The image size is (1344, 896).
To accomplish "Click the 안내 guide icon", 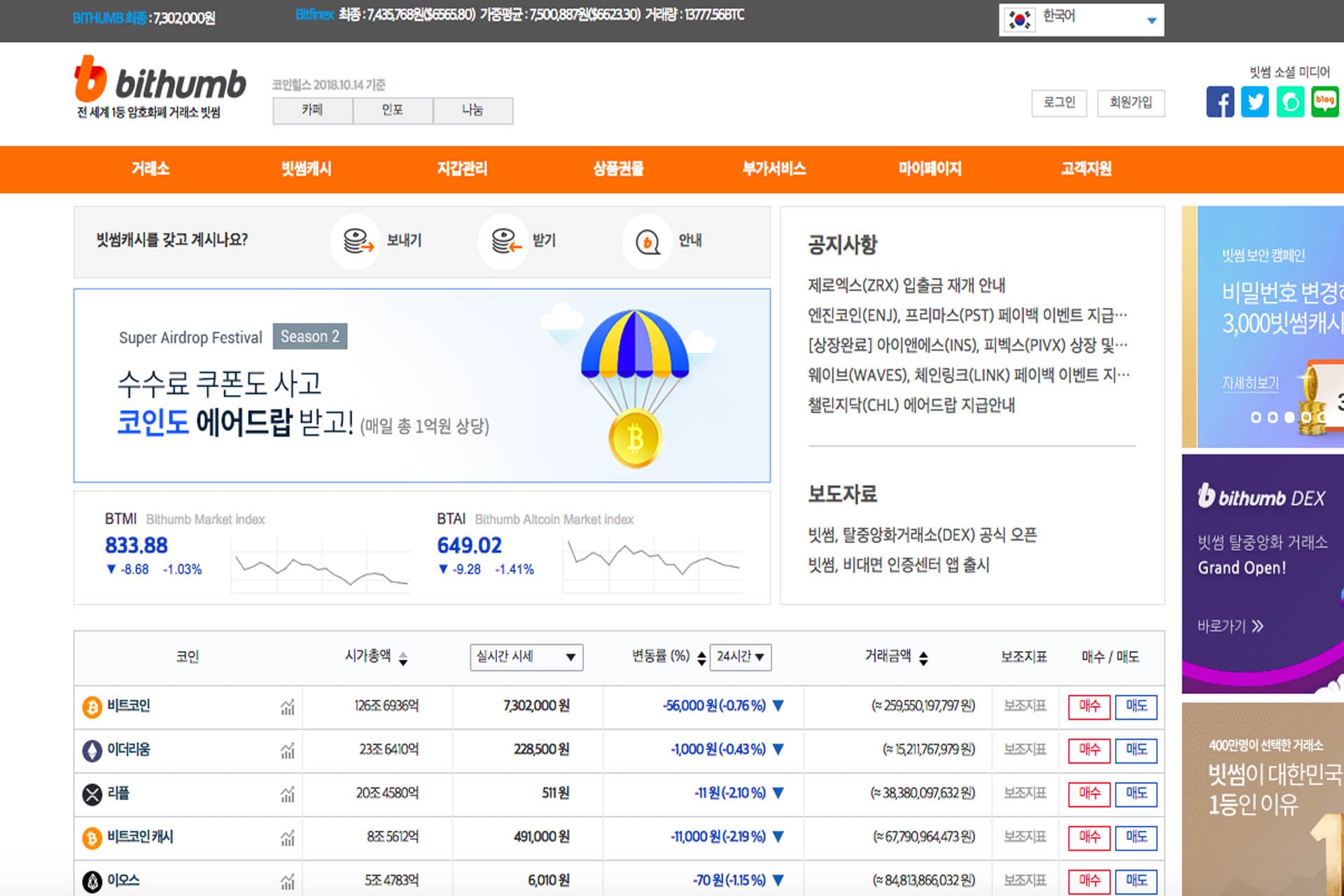I will pyautogui.click(x=647, y=242).
